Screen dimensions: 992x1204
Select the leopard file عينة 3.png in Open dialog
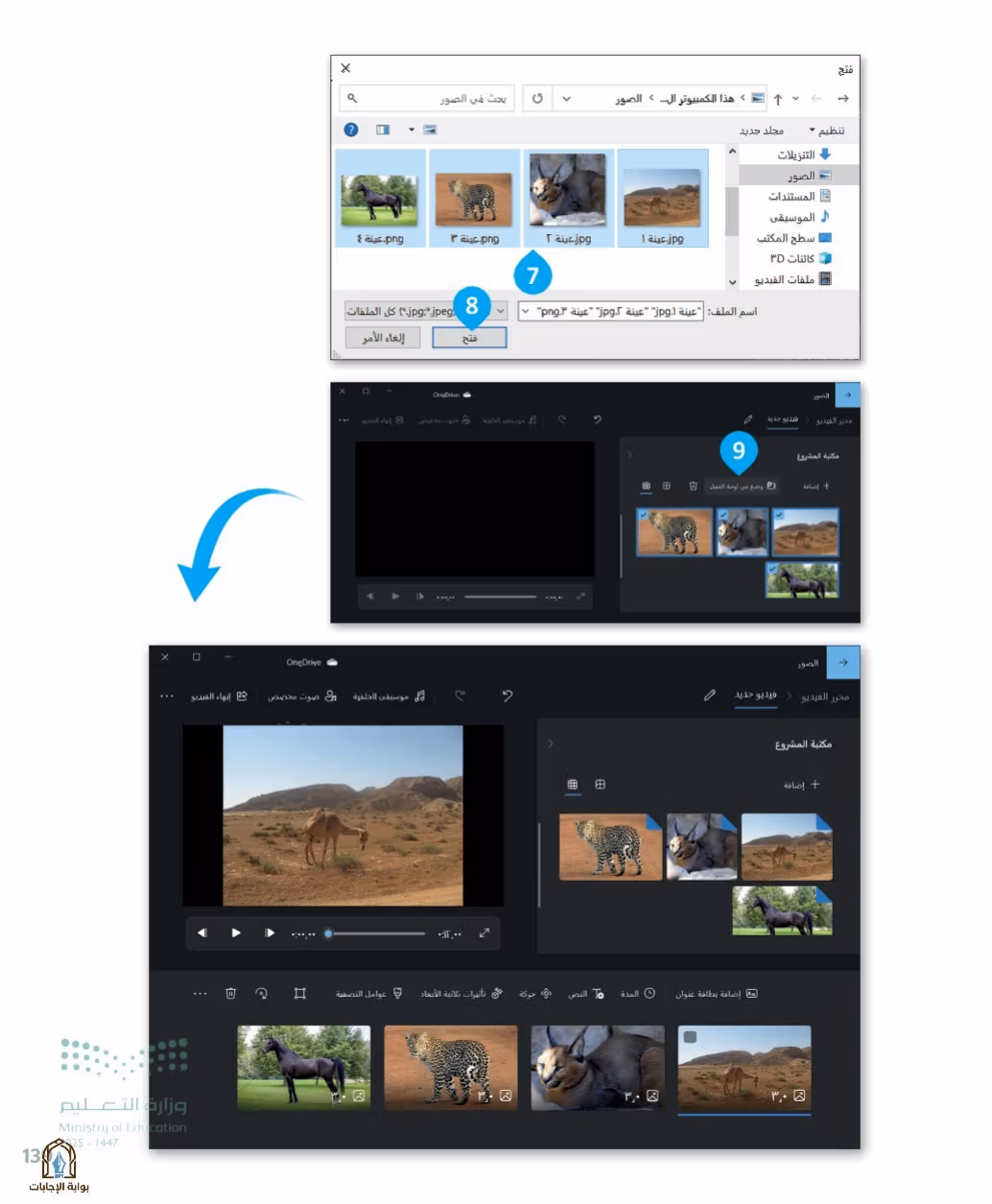(x=474, y=198)
